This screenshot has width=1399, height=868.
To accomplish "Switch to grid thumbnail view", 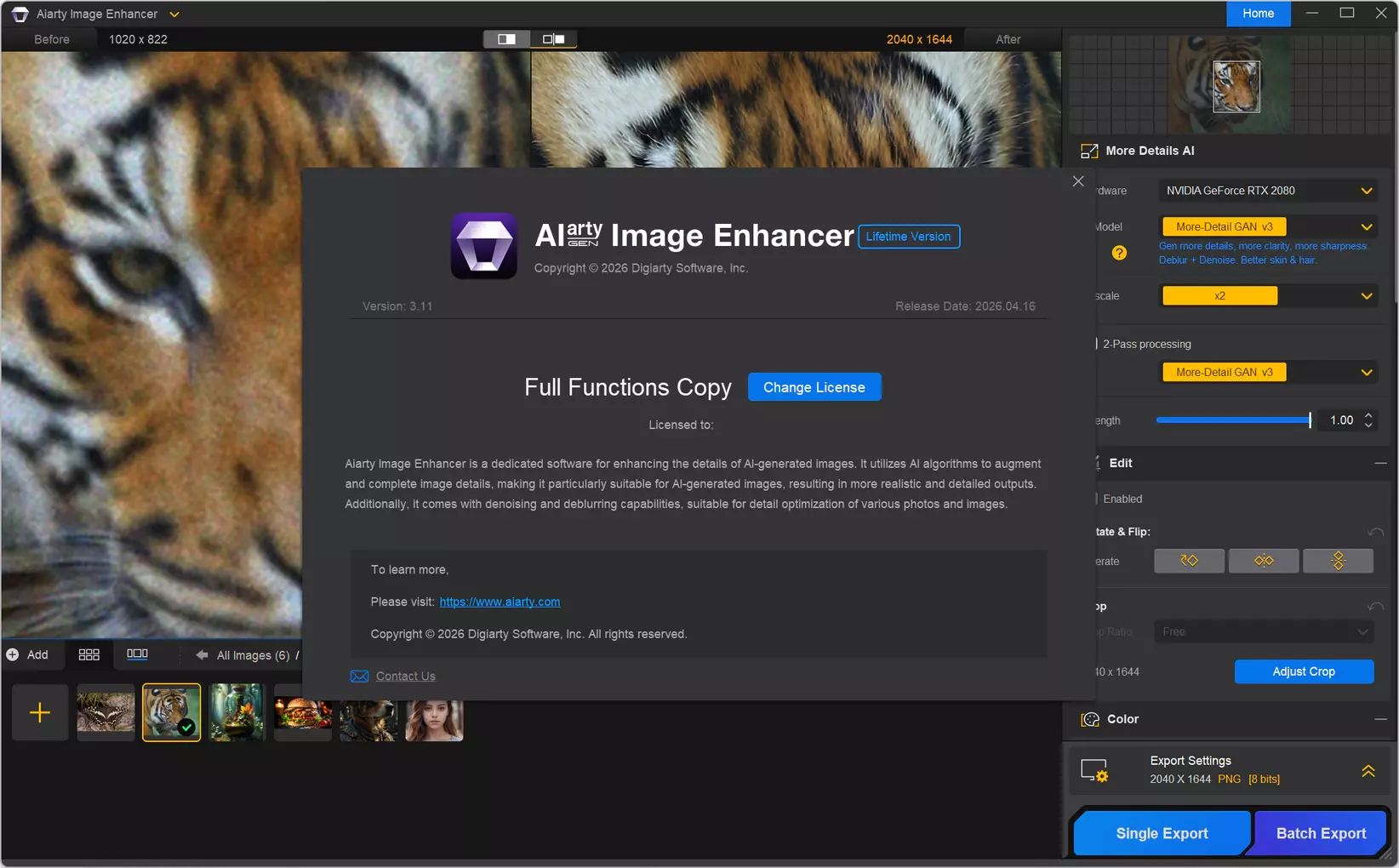I will (89, 654).
